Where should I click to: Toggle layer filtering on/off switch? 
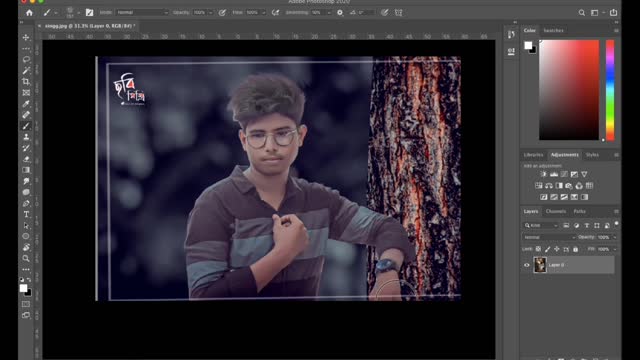[616, 224]
